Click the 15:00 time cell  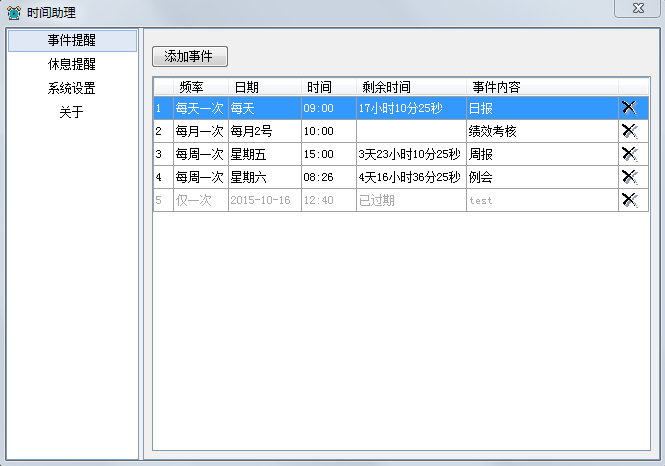coord(329,154)
